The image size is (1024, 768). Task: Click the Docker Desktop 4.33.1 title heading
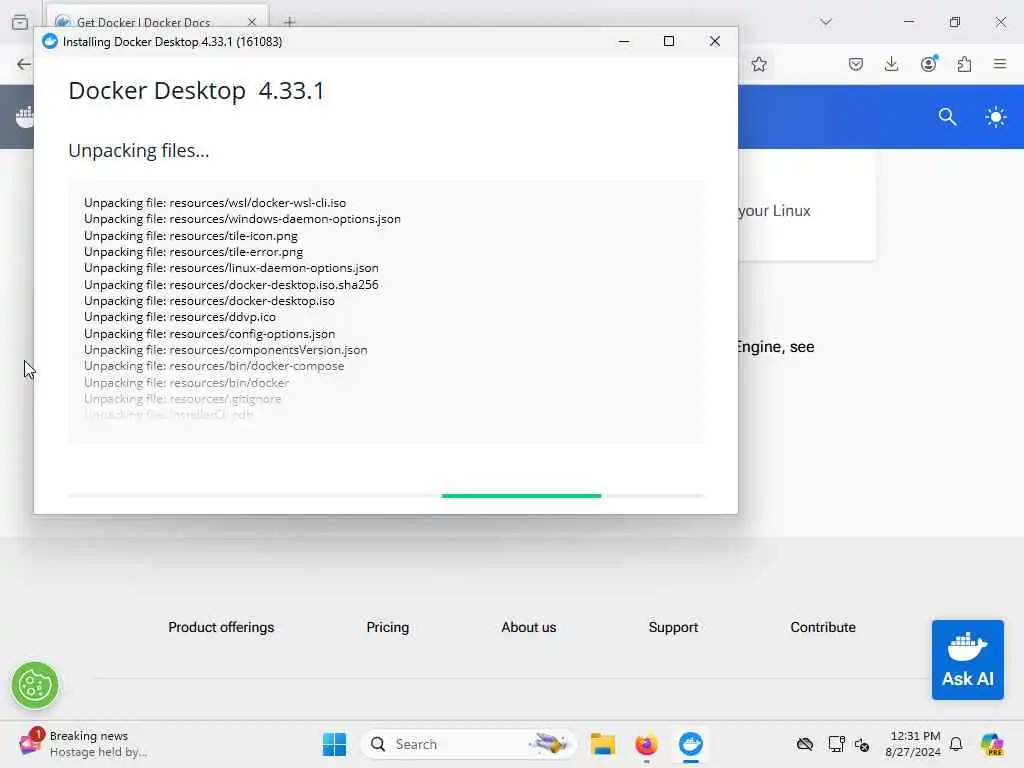tap(196, 91)
